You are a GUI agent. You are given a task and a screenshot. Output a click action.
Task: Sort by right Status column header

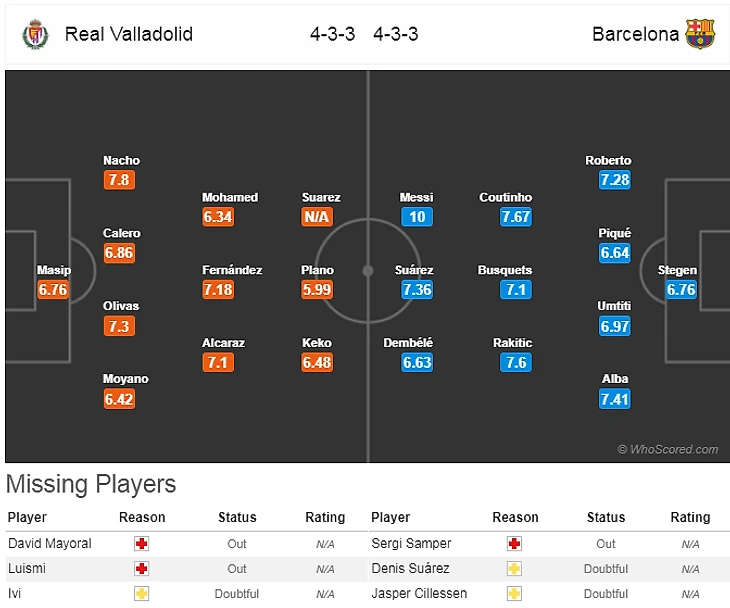[x=606, y=518]
